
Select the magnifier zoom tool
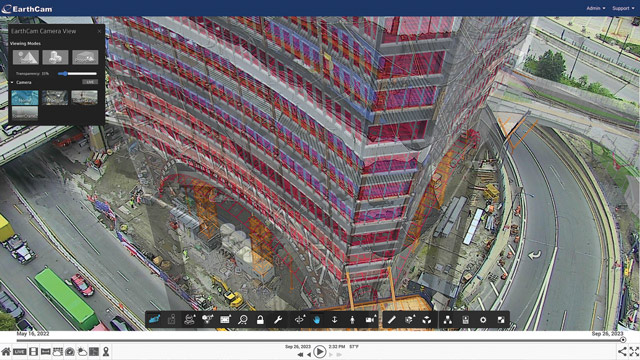[x=243, y=320]
